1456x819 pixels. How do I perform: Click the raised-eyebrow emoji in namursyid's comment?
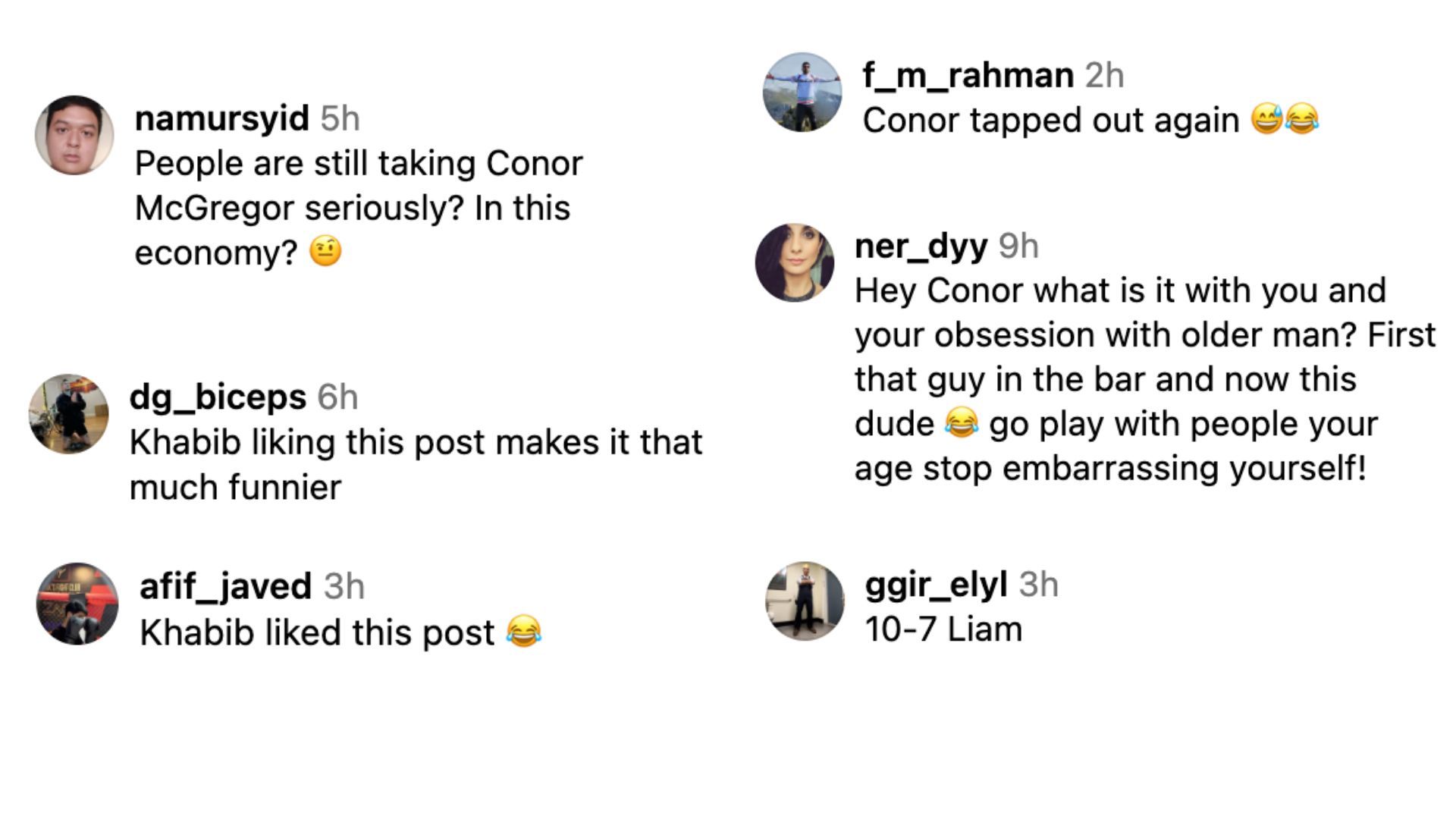326,252
